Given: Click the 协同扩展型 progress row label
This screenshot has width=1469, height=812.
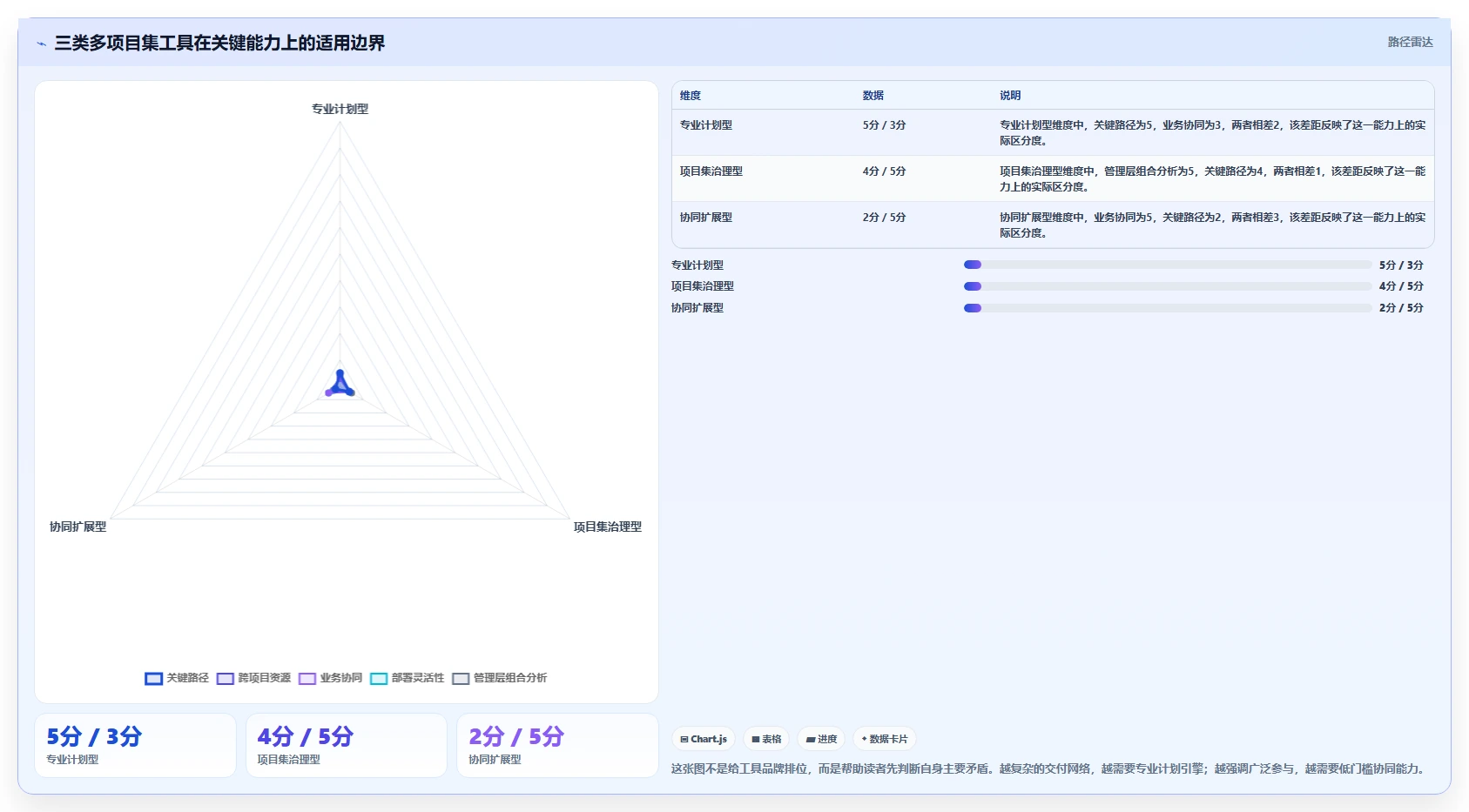Looking at the screenshot, I should [x=697, y=308].
